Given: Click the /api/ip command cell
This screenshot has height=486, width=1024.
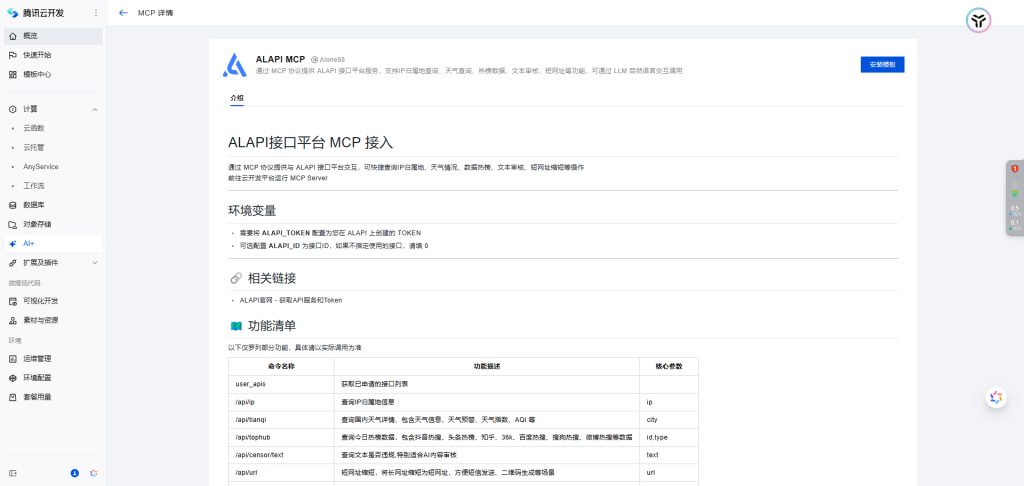Looking at the screenshot, I should pos(281,402).
